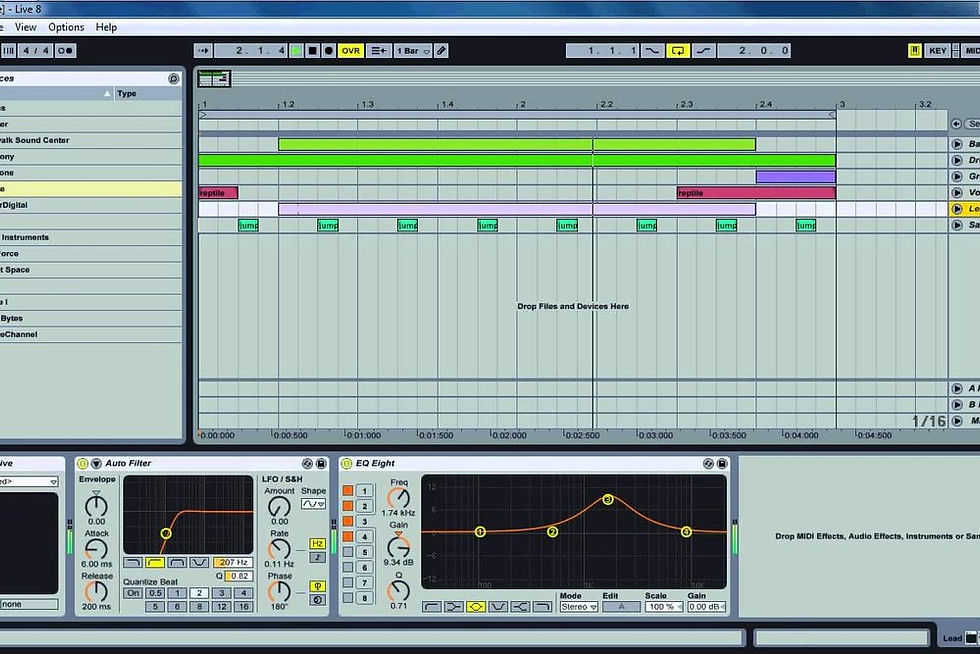Click the 4 / 4 time signature field
The height and width of the screenshot is (654, 980).
tap(36, 51)
